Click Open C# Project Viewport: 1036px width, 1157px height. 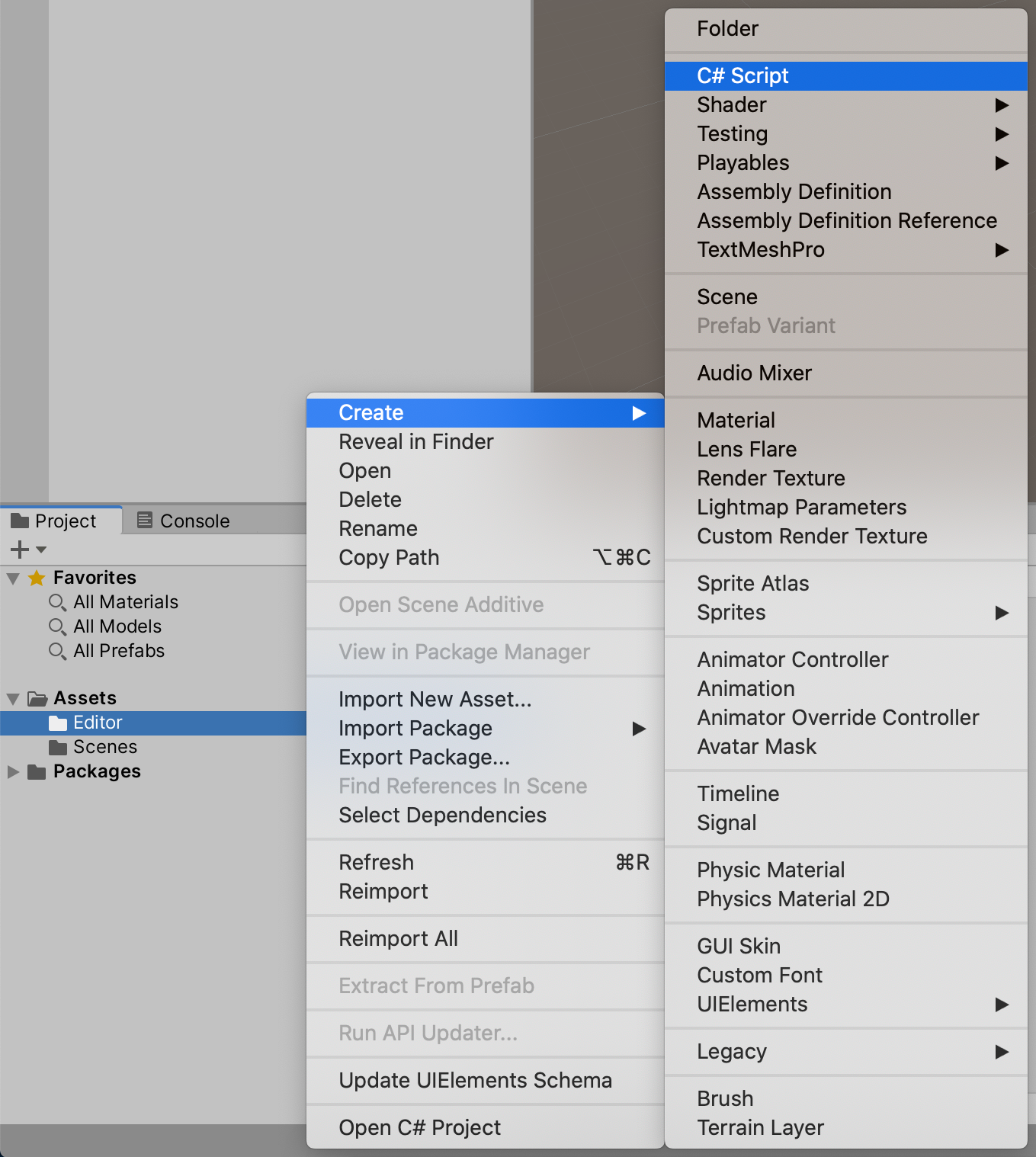[419, 1127]
